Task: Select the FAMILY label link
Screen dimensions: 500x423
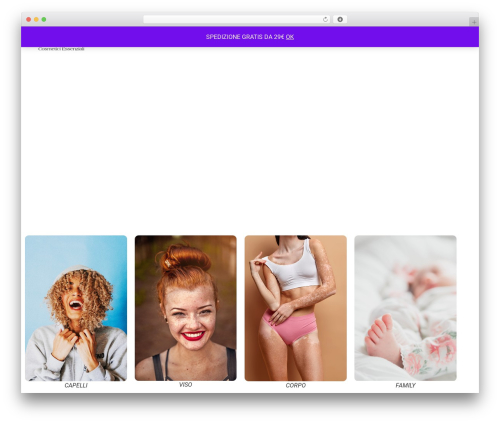Action: point(405,386)
